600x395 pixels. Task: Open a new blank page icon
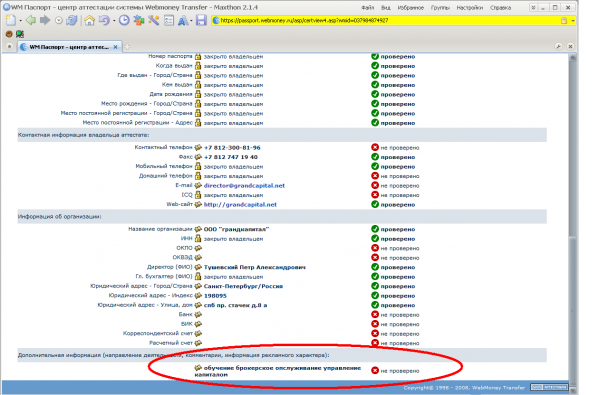[11, 20]
